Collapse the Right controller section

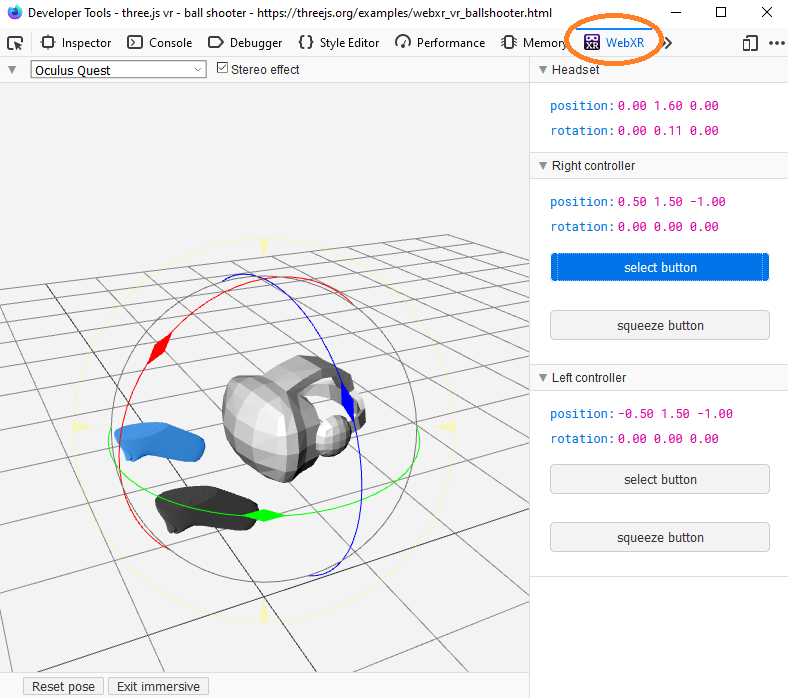click(x=543, y=166)
